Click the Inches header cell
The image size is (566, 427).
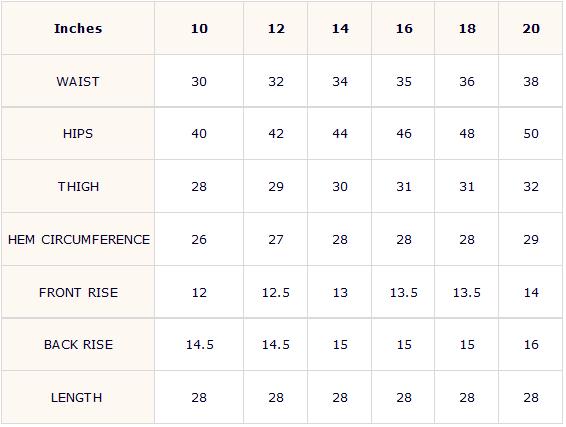(78, 29)
